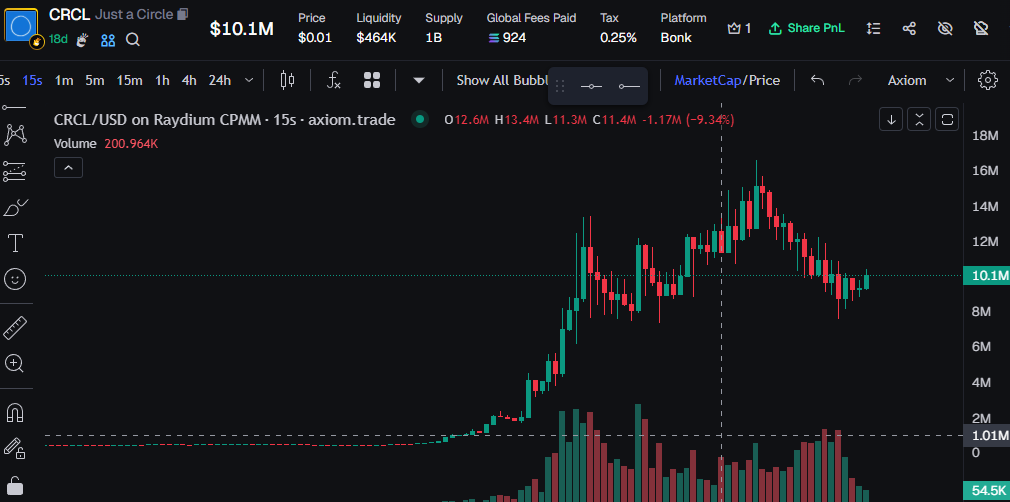Select the brush drawing tool

[15, 208]
